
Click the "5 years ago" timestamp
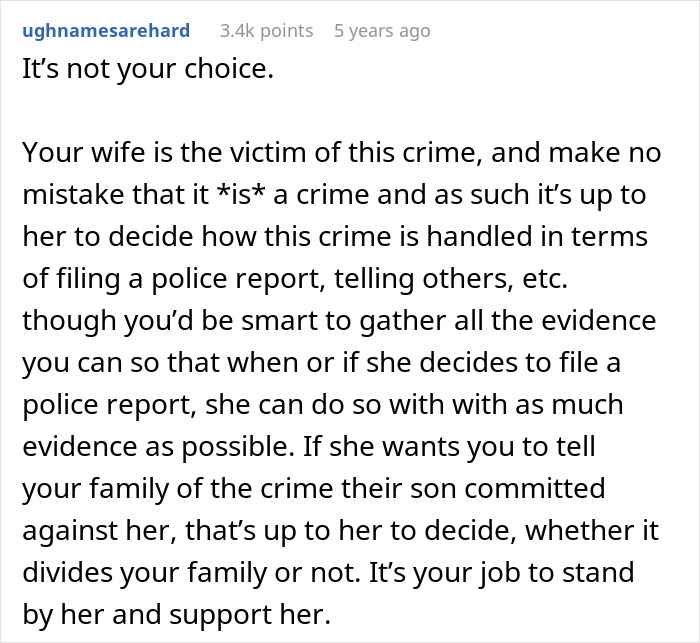[x=382, y=31]
